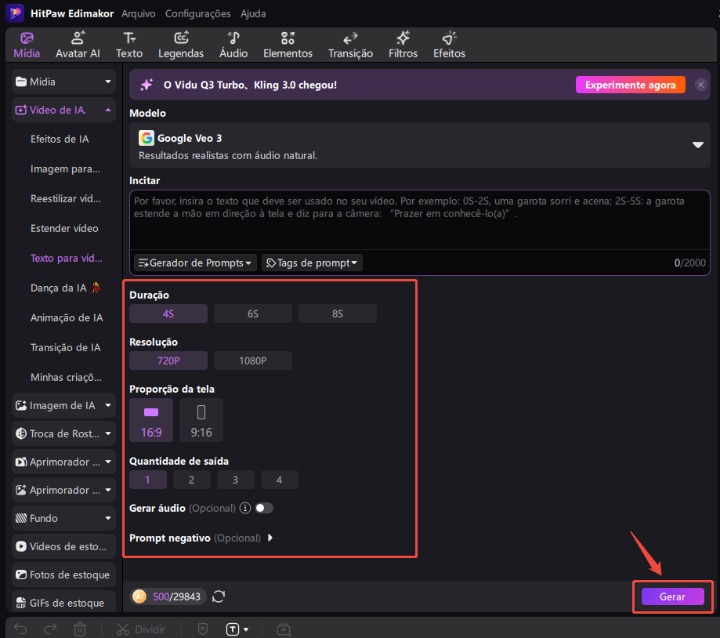Image resolution: width=720 pixels, height=638 pixels.
Task: Select 8S duration
Action: 338,314
